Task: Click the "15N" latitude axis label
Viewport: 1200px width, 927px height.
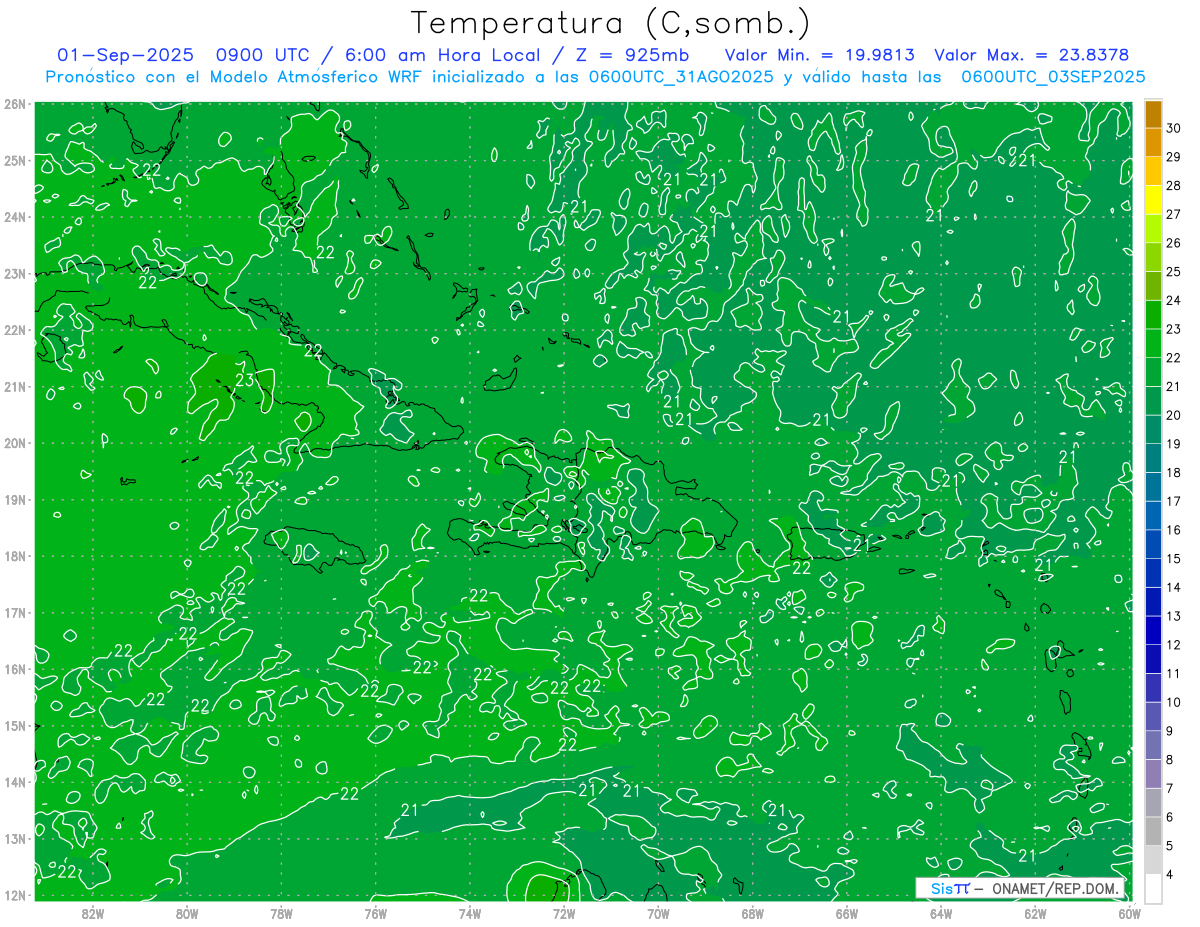Action: (15, 725)
